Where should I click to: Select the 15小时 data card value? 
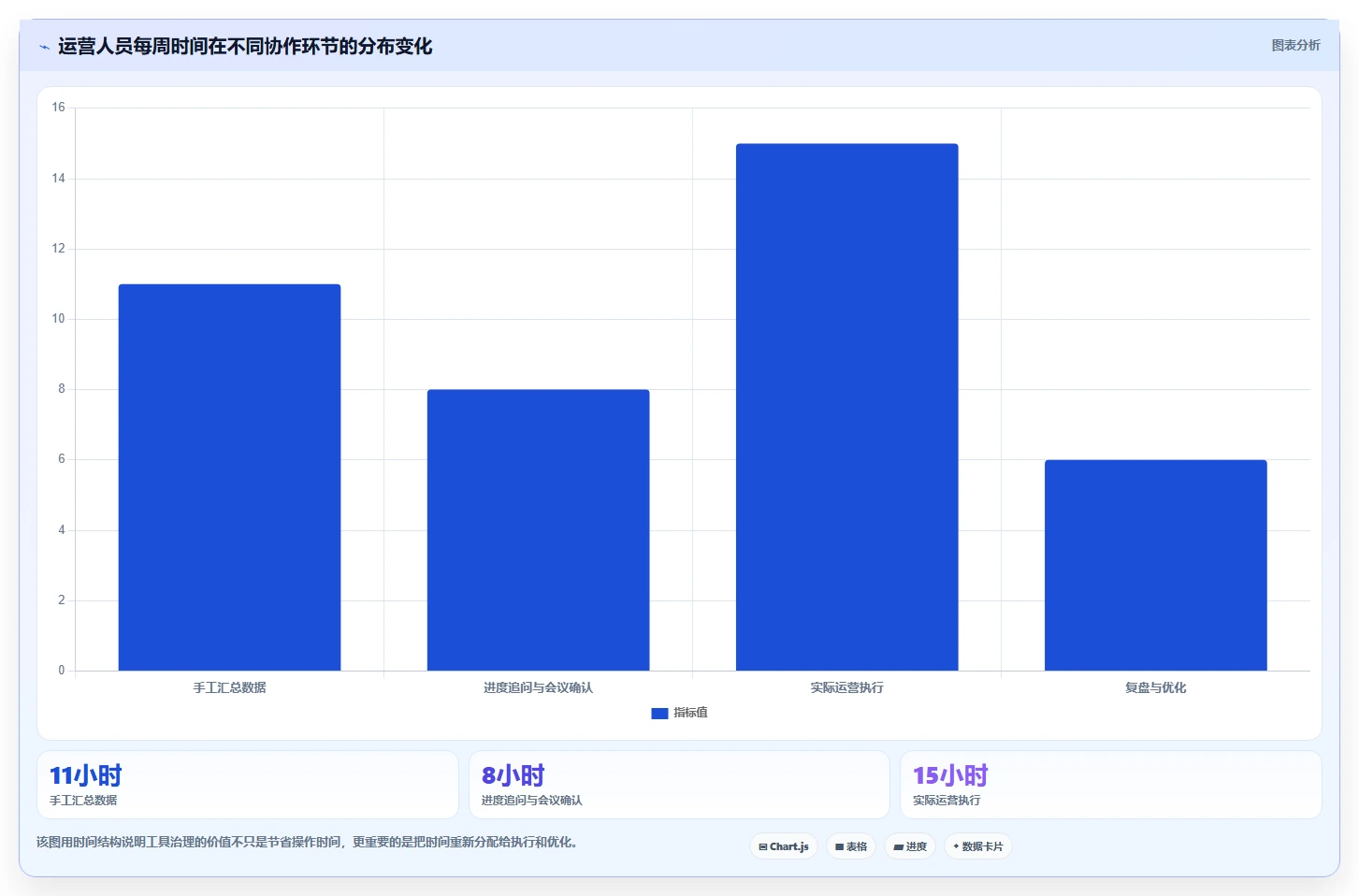pyautogui.click(x=950, y=775)
